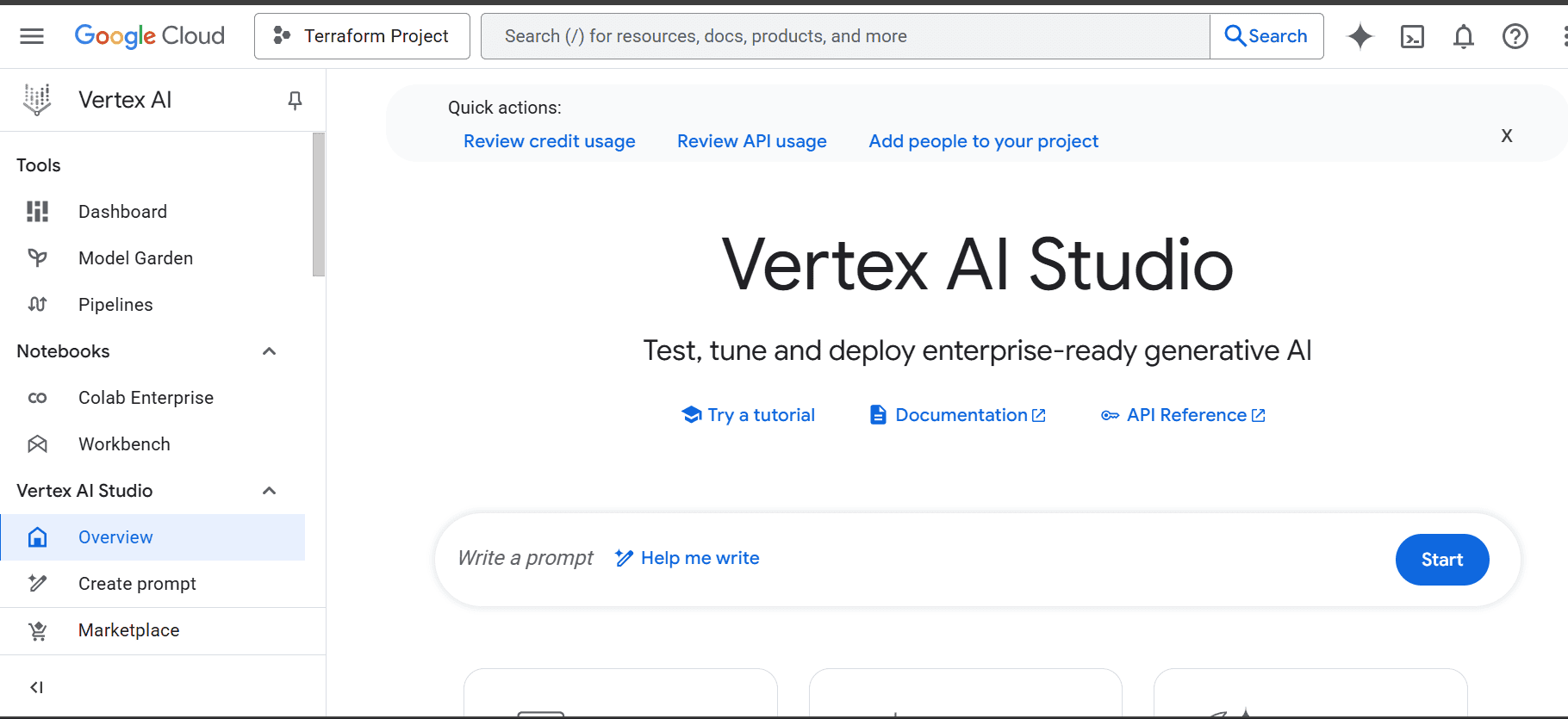Click the Dashboard icon in sidebar
The image size is (1568, 719).
[37, 212]
